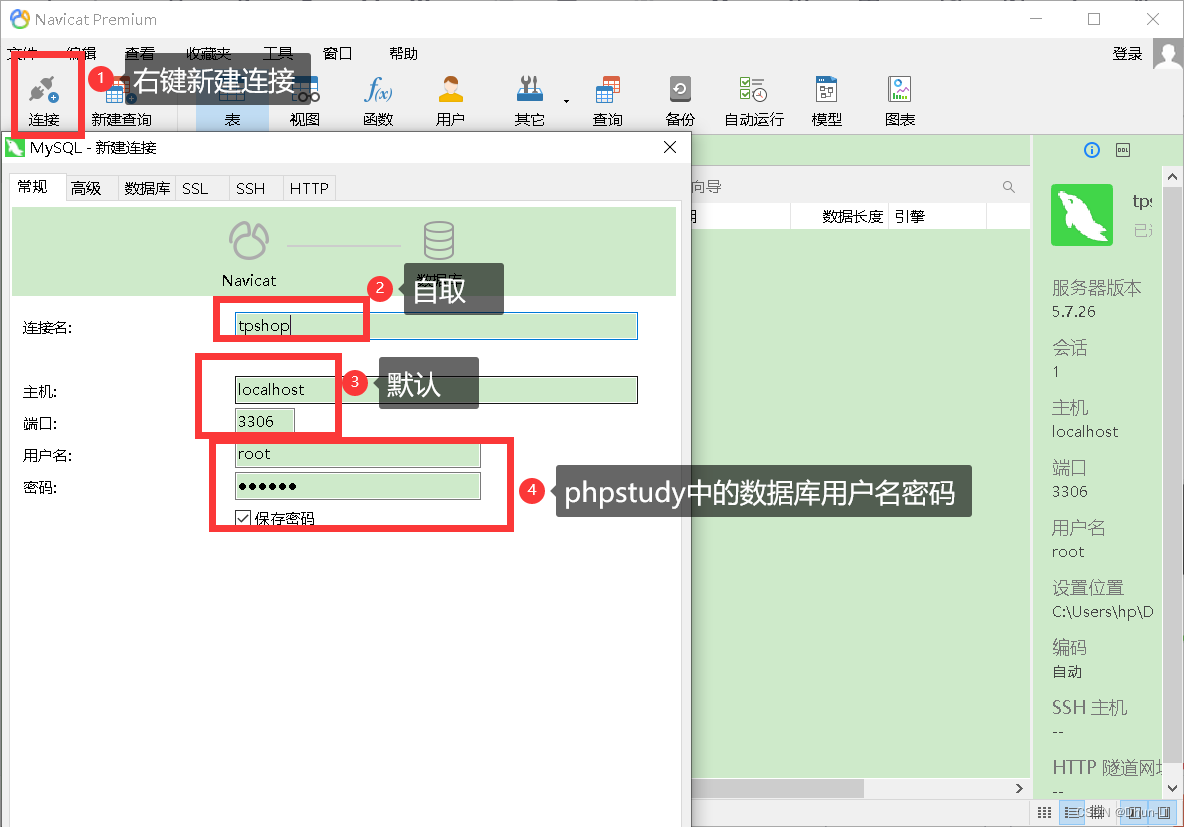Select the list view icon in status bar
1184x827 pixels.
coord(1071,813)
